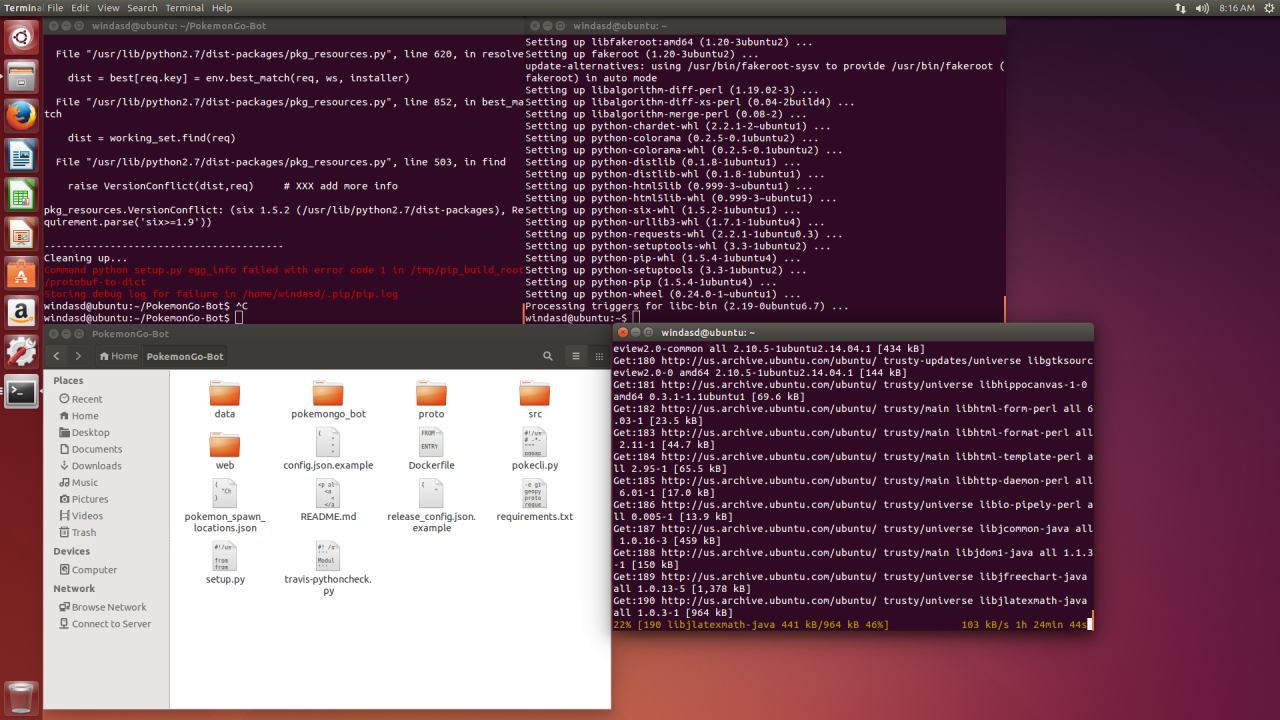
Task: Click the Home breadcrumb in Files
Action: [x=118, y=356]
